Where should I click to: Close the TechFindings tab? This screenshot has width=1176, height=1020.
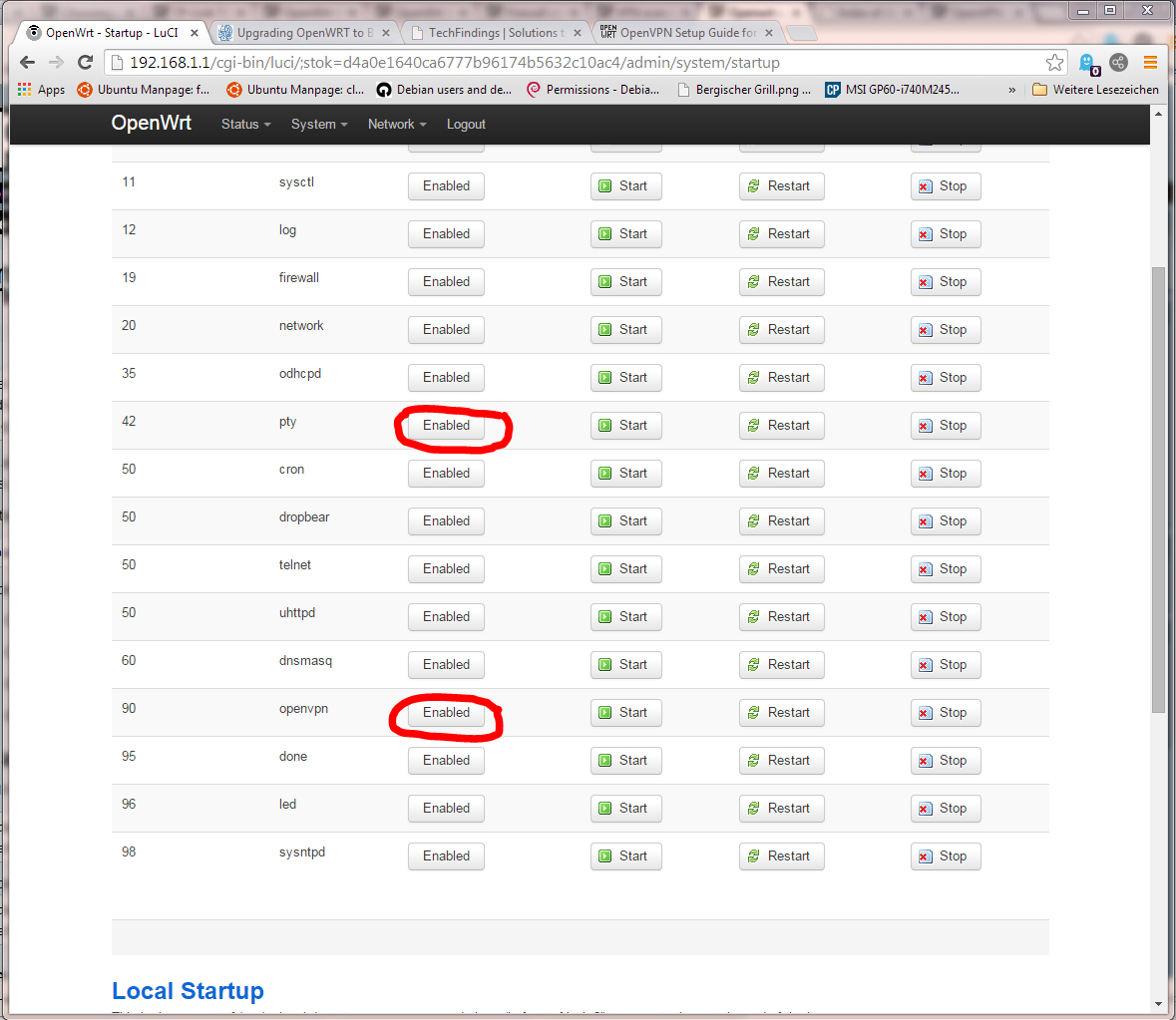click(577, 33)
